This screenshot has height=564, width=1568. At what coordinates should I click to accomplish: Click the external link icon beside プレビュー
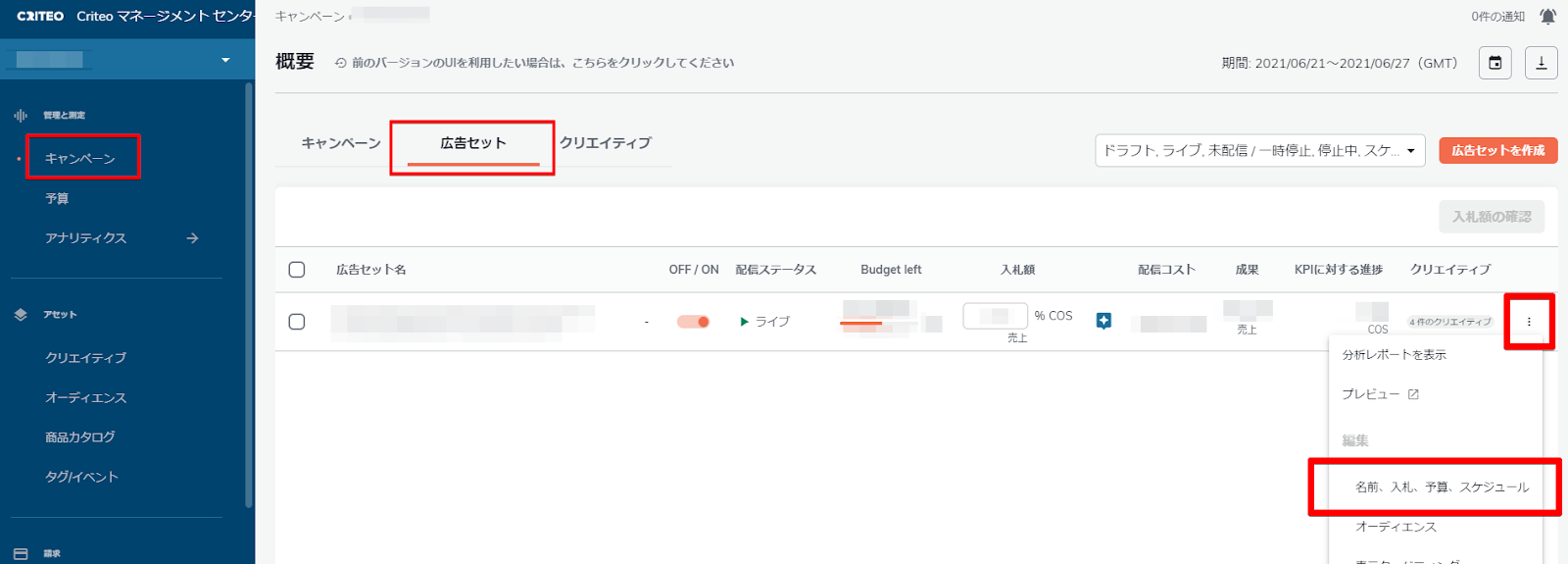(x=1413, y=394)
